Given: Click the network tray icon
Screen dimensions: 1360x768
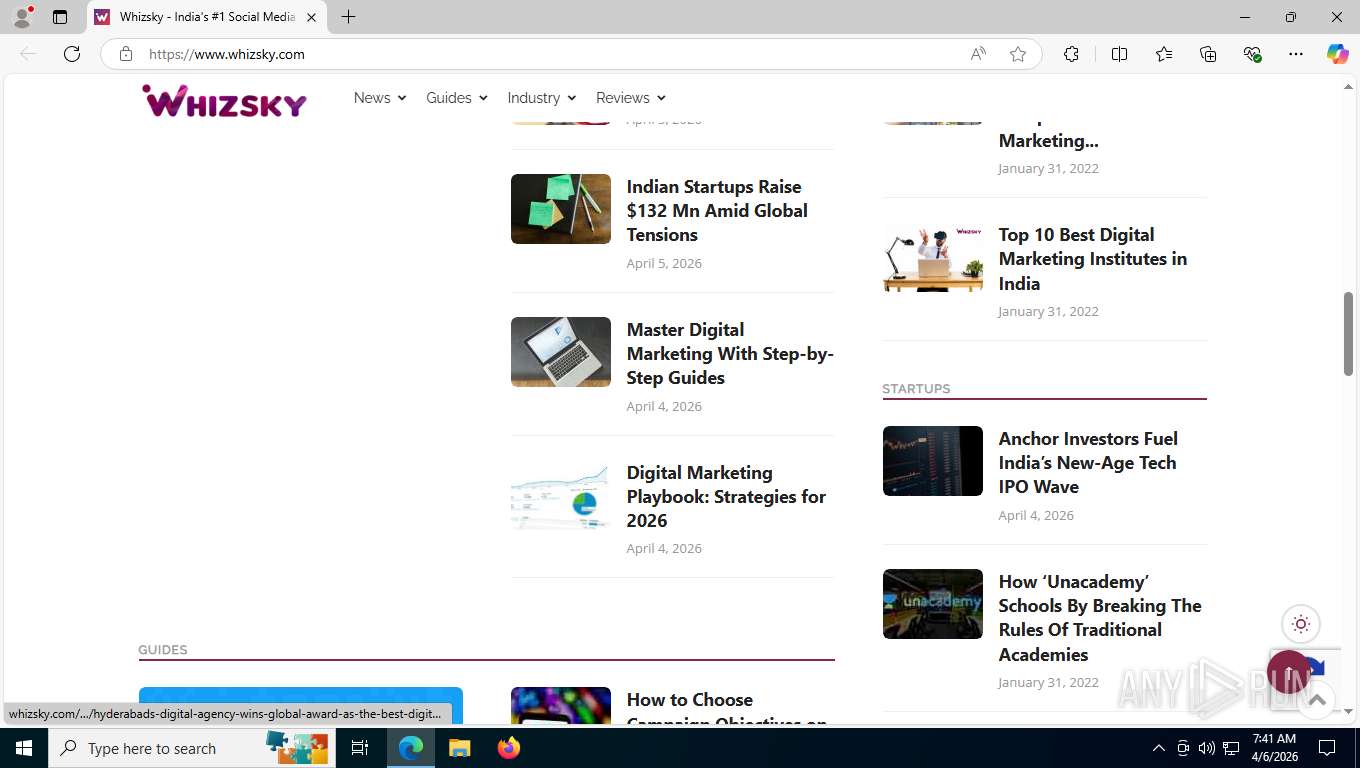Looking at the screenshot, I should (1231, 748).
